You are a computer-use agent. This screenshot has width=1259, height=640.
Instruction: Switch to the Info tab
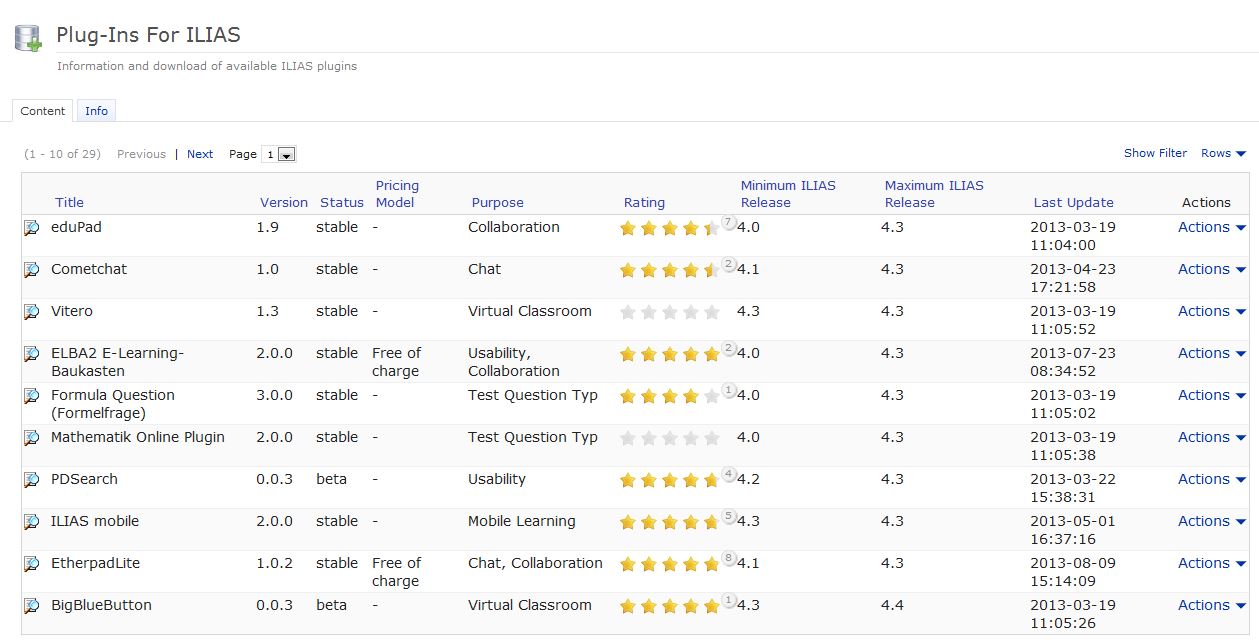click(96, 111)
